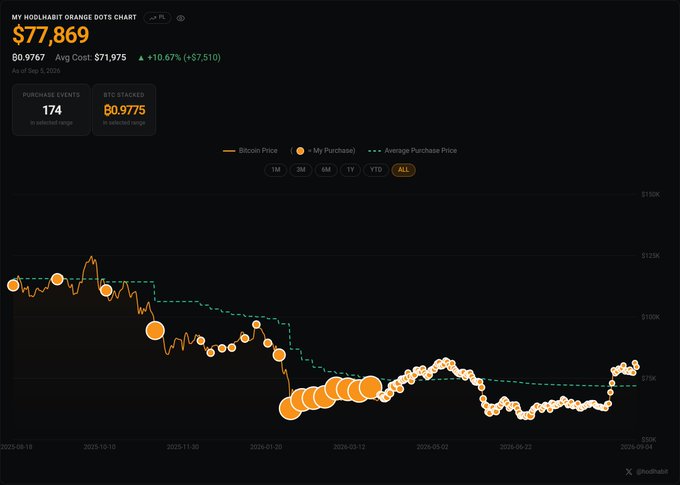Viewport: 680px width, 485px height.
Task: Switch to the 6M range
Action: (326, 170)
